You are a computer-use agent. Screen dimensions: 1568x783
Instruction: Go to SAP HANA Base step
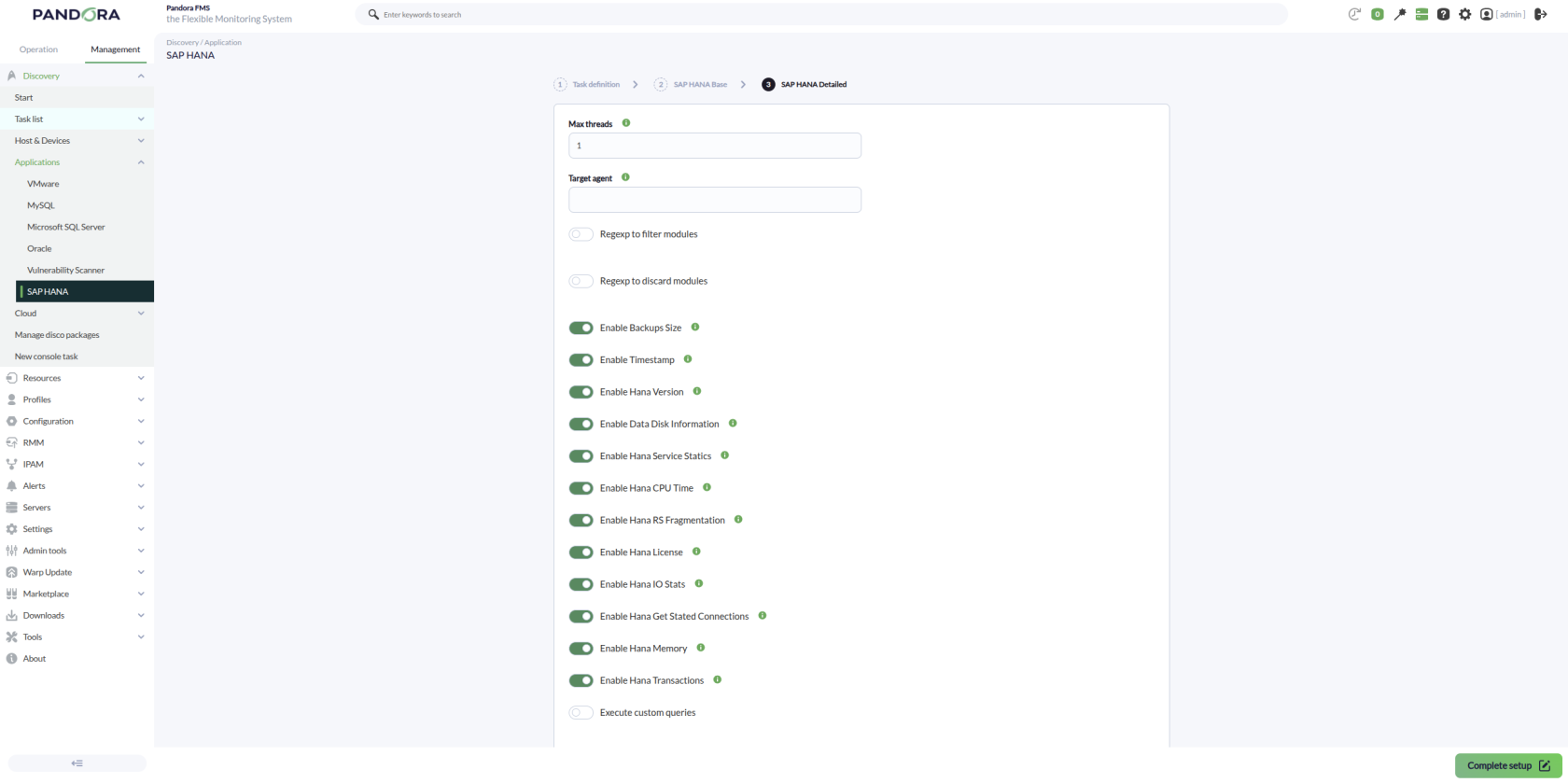pos(691,85)
